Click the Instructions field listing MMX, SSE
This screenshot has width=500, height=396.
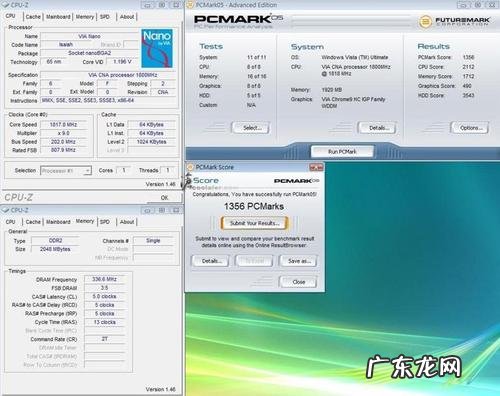108,100
